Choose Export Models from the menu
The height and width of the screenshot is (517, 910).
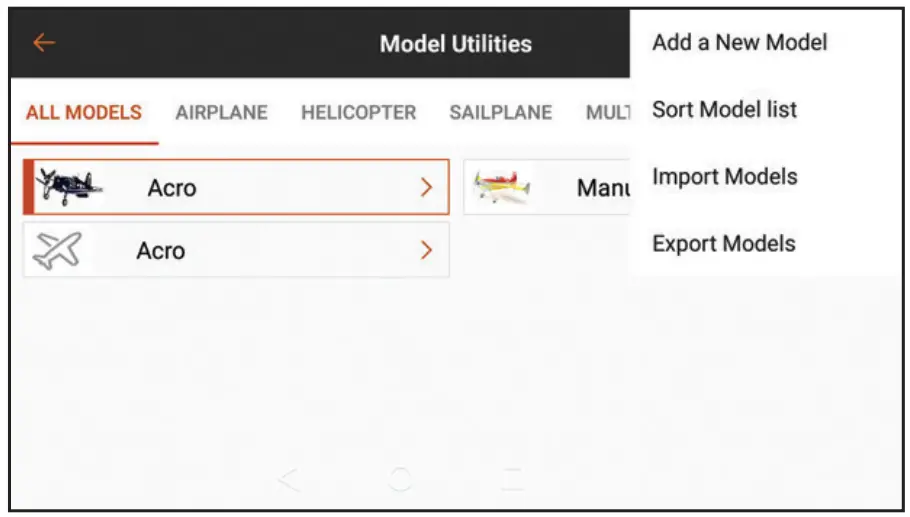pyautogui.click(x=723, y=244)
